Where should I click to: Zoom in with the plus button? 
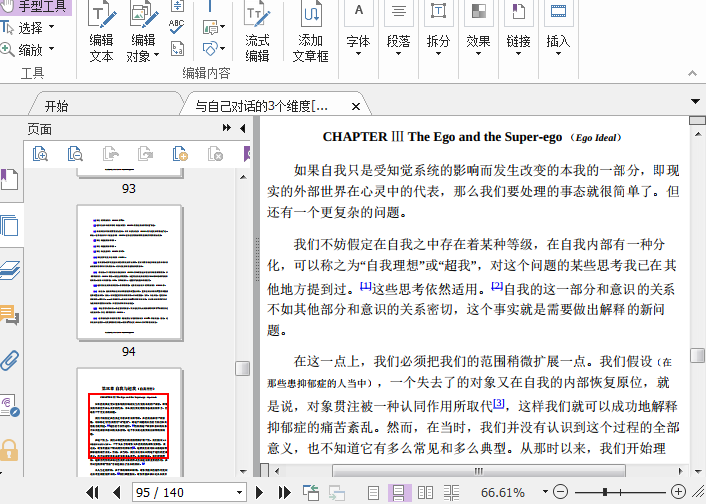(x=678, y=492)
